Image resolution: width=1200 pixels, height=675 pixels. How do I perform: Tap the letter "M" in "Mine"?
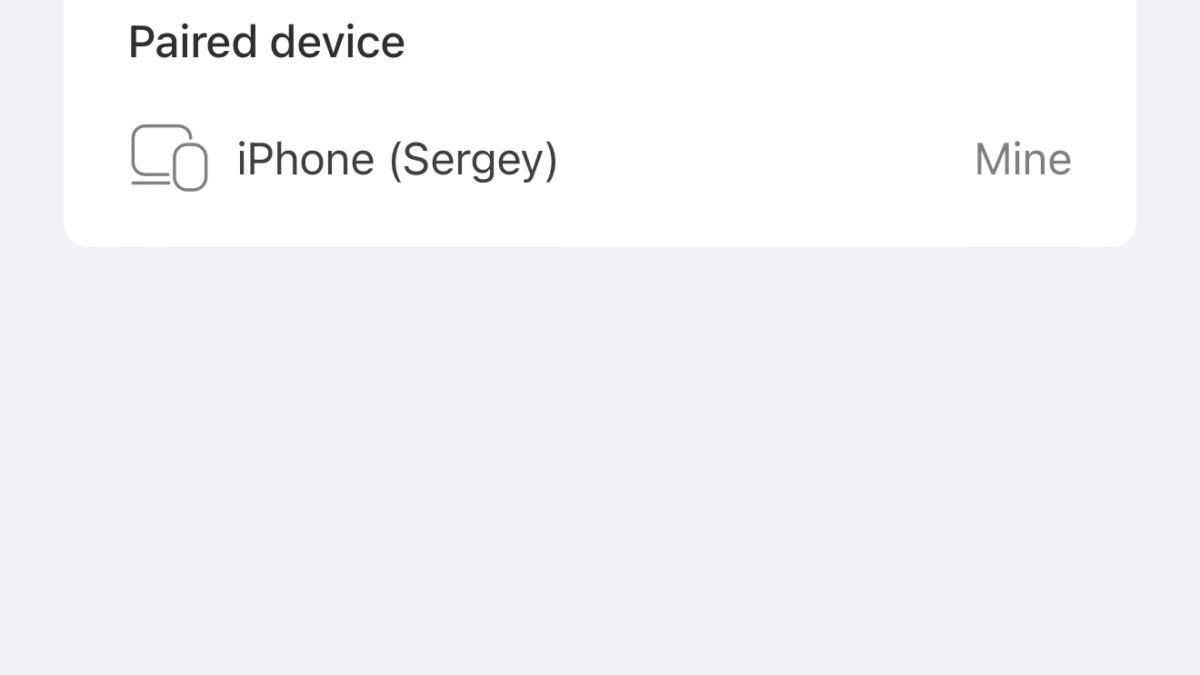992,159
